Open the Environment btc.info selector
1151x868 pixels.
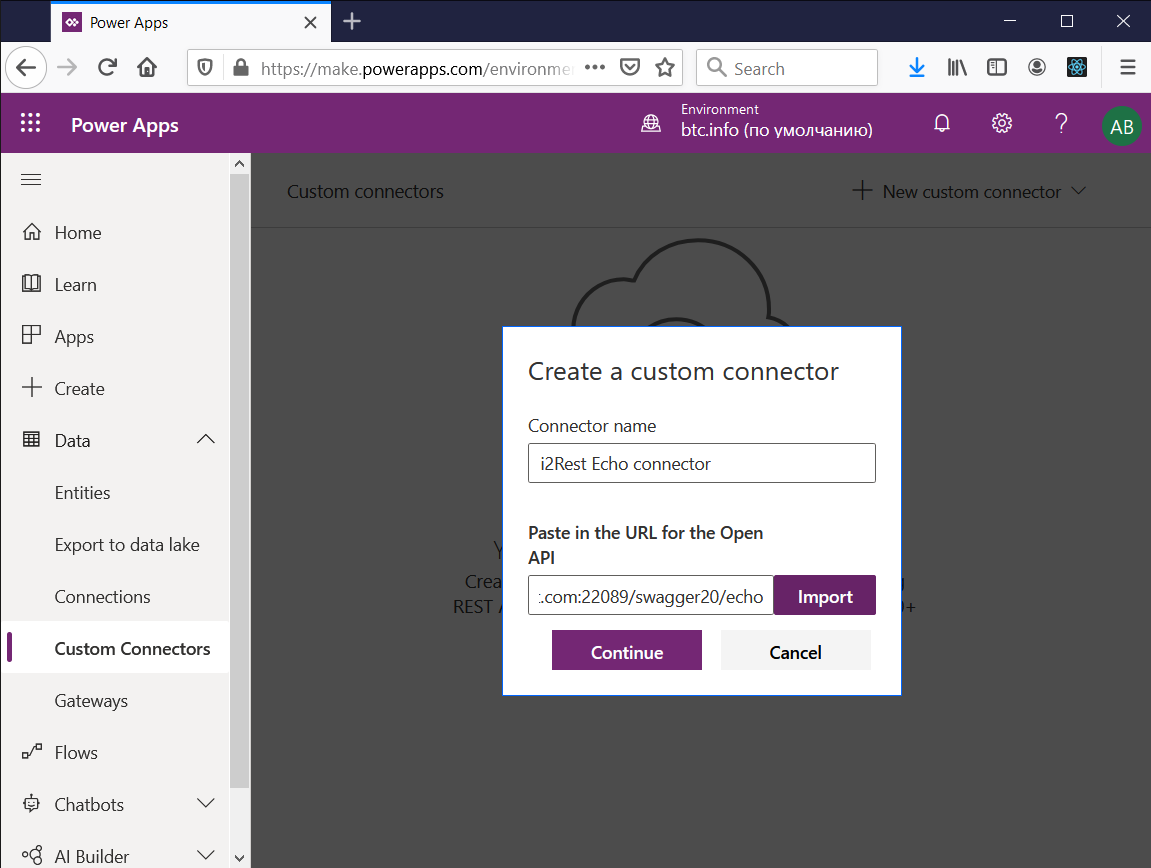tap(777, 121)
